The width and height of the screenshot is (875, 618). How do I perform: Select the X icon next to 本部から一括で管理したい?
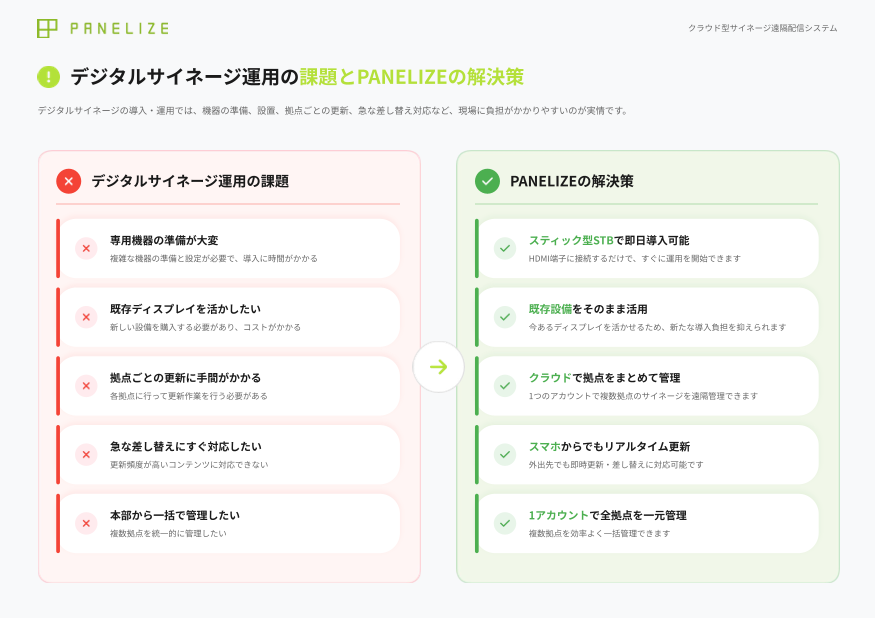click(x=85, y=522)
